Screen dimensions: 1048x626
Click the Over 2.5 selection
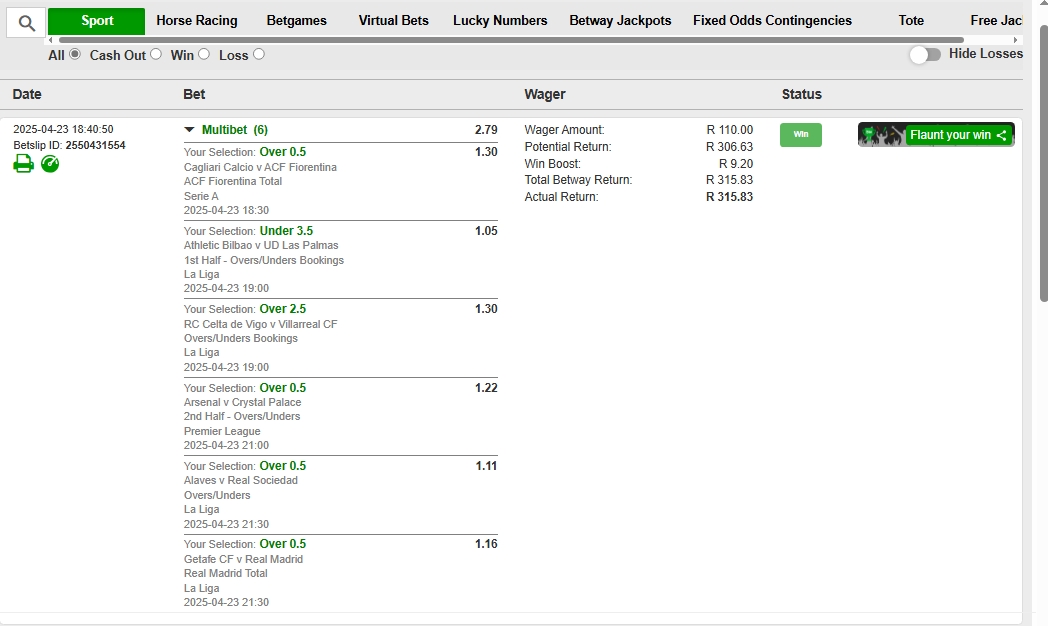point(283,309)
